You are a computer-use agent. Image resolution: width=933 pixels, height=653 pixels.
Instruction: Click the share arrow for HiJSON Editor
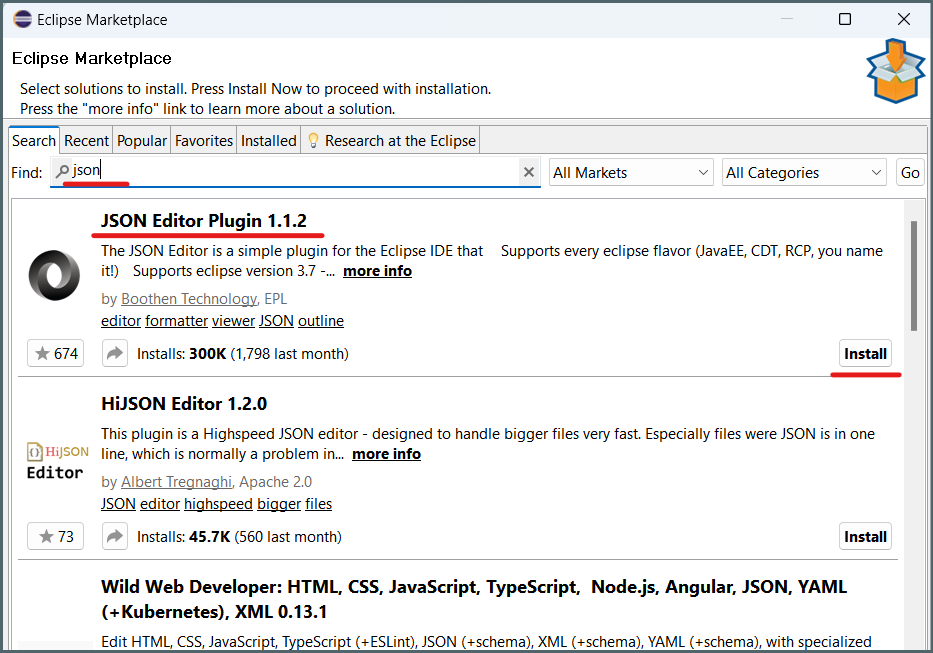tap(114, 536)
